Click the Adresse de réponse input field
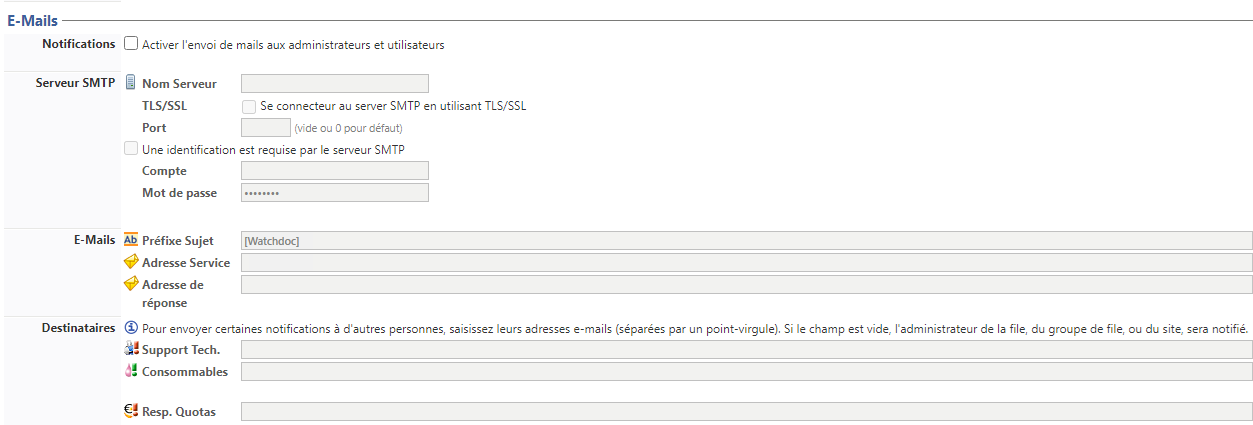Screen dimensions: 1253x425 pos(746,284)
